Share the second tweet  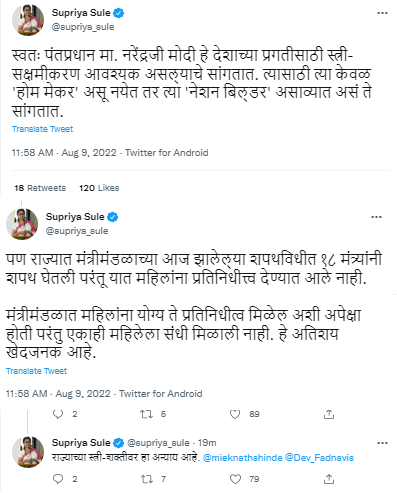tap(329, 414)
